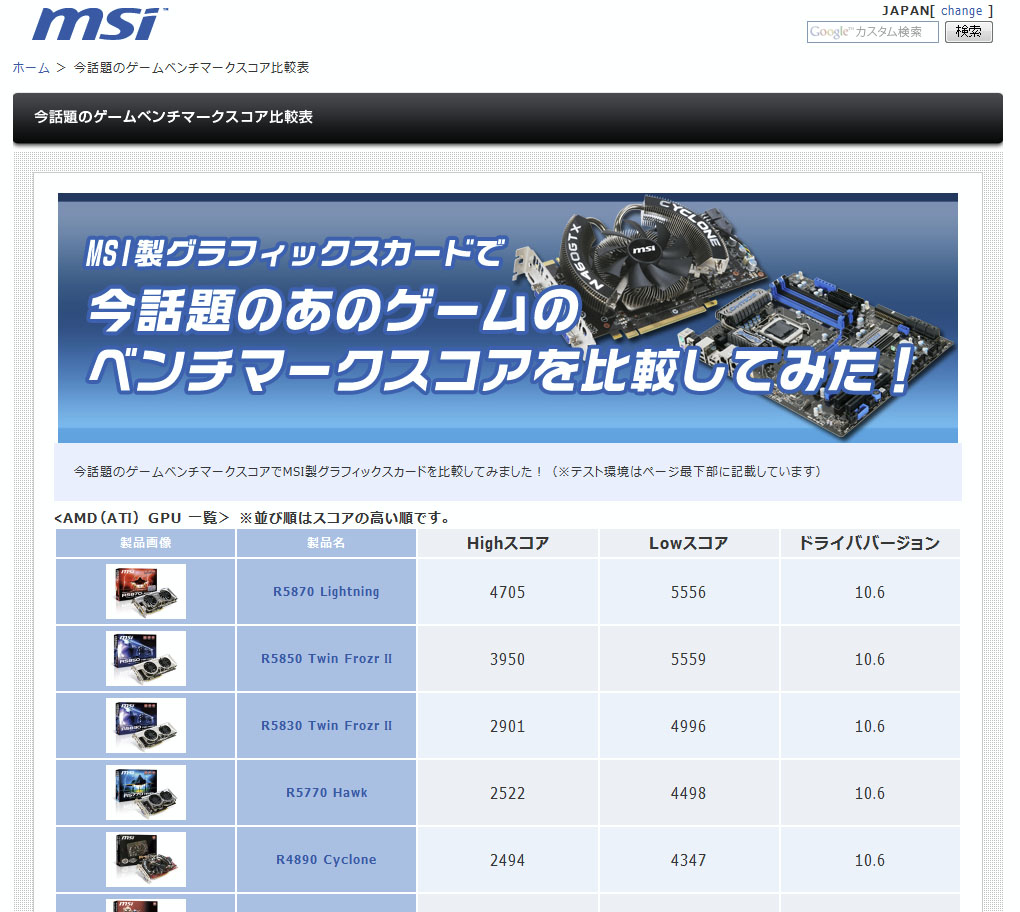Open R5850 Twin Frozr II product thumbnail

(146, 658)
